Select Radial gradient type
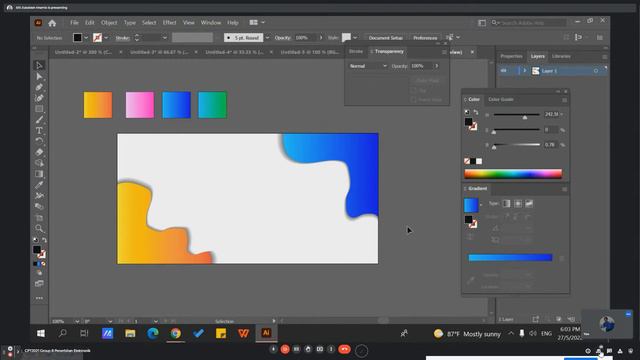Viewport: 640px width, 360px height. pyautogui.click(x=518, y=203)
